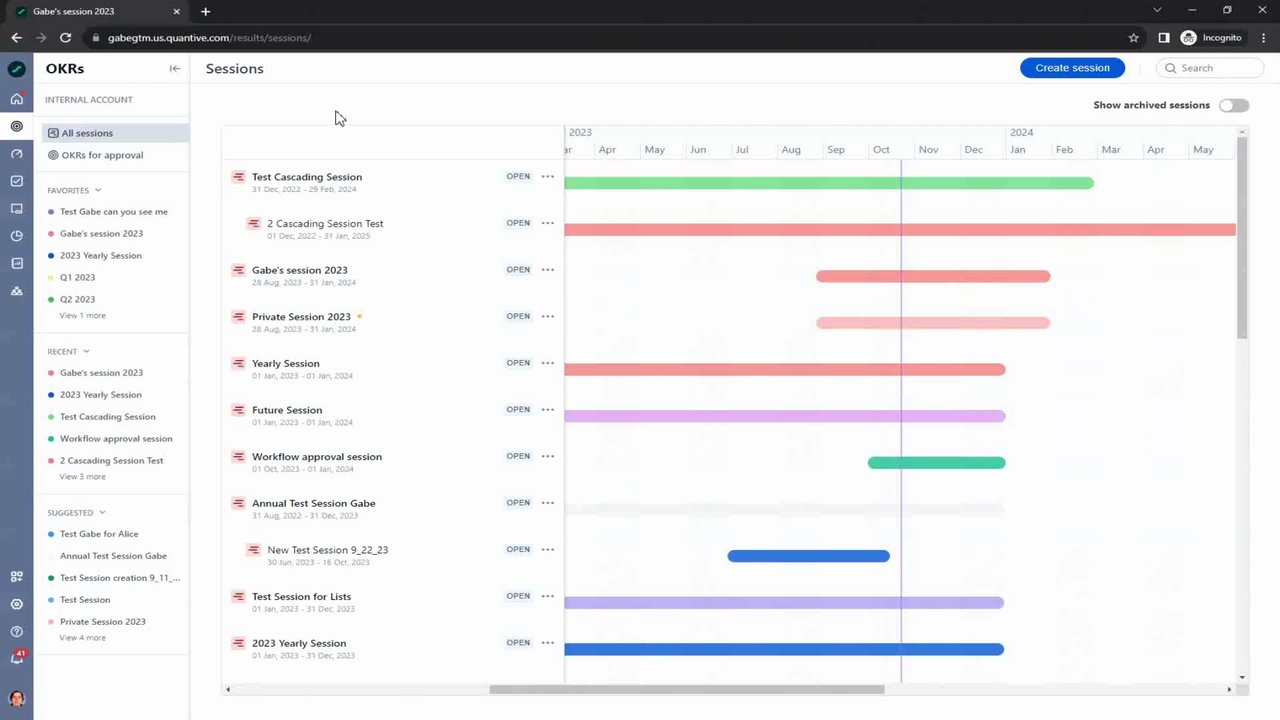The height and width of the screenshot is (720, 1280).
Task: Click the horizontal timeline scrollbar thumb
Action: click(x=686, y=689)
